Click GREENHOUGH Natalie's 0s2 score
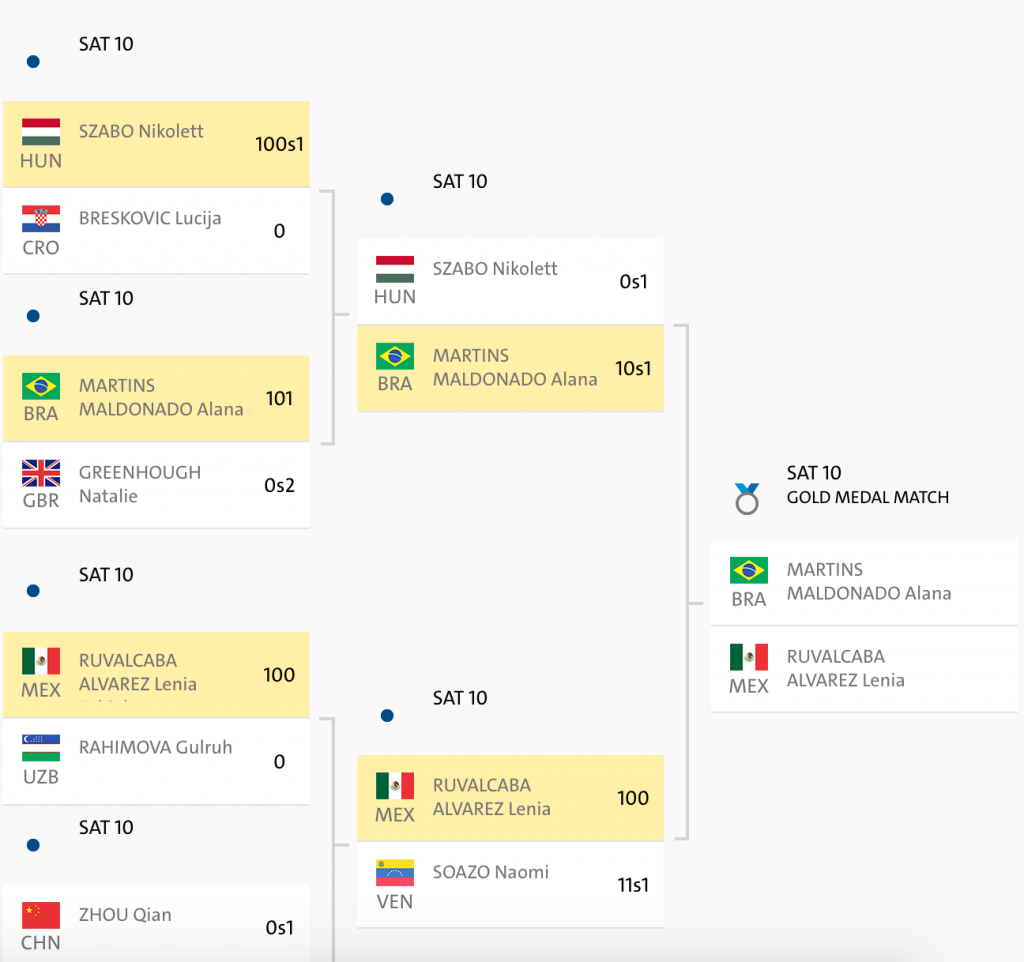The width and height of the screenshot is (1024, 962). click(x=279, y=485)
